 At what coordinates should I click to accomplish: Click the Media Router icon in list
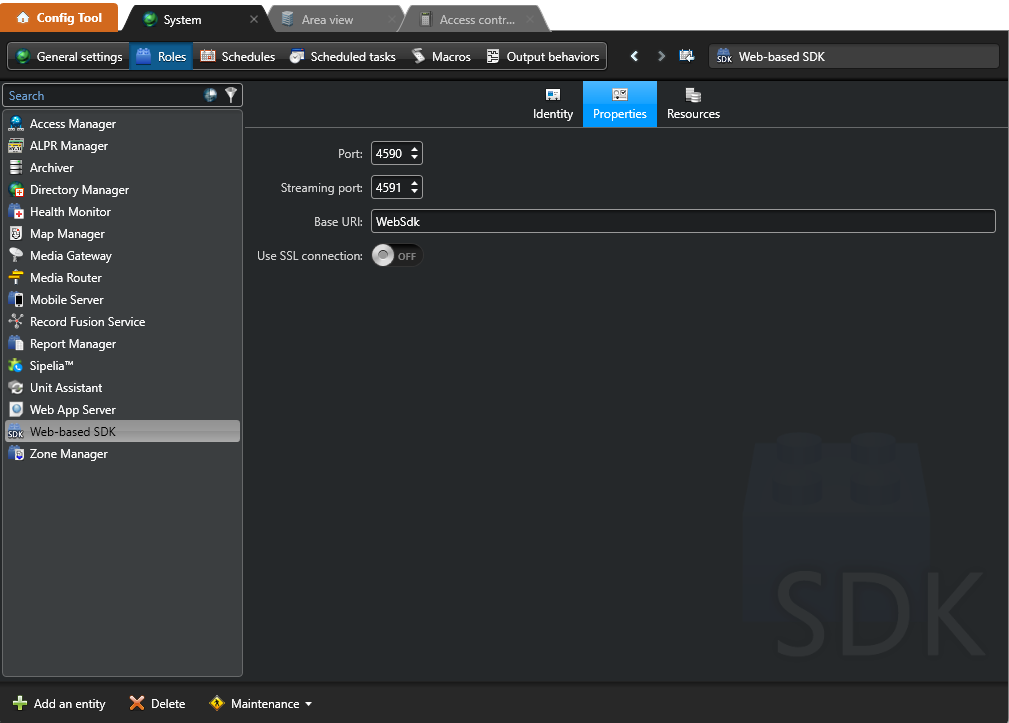click(15, 278)
